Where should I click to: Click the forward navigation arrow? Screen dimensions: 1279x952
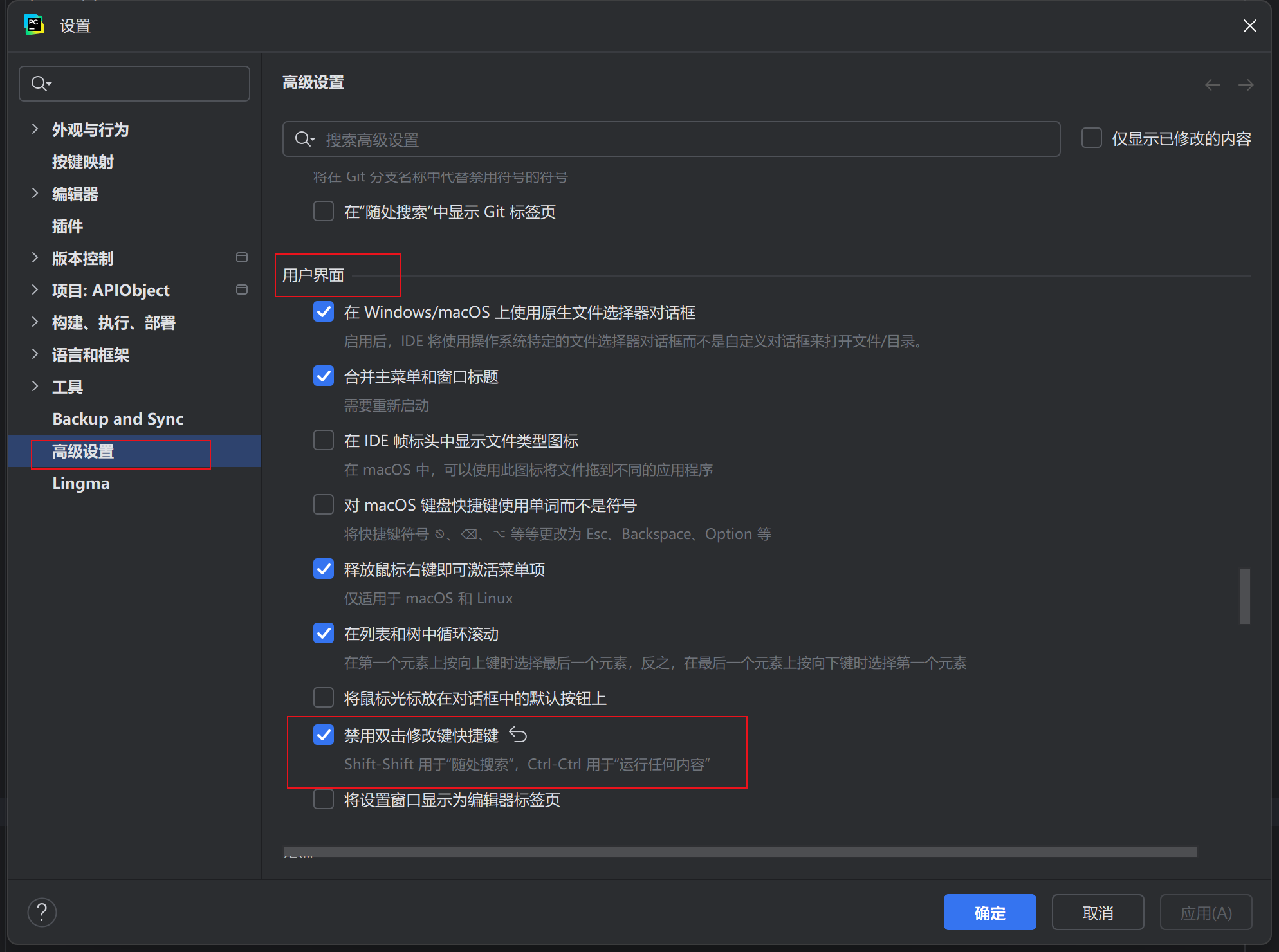tap(1246, 85)
